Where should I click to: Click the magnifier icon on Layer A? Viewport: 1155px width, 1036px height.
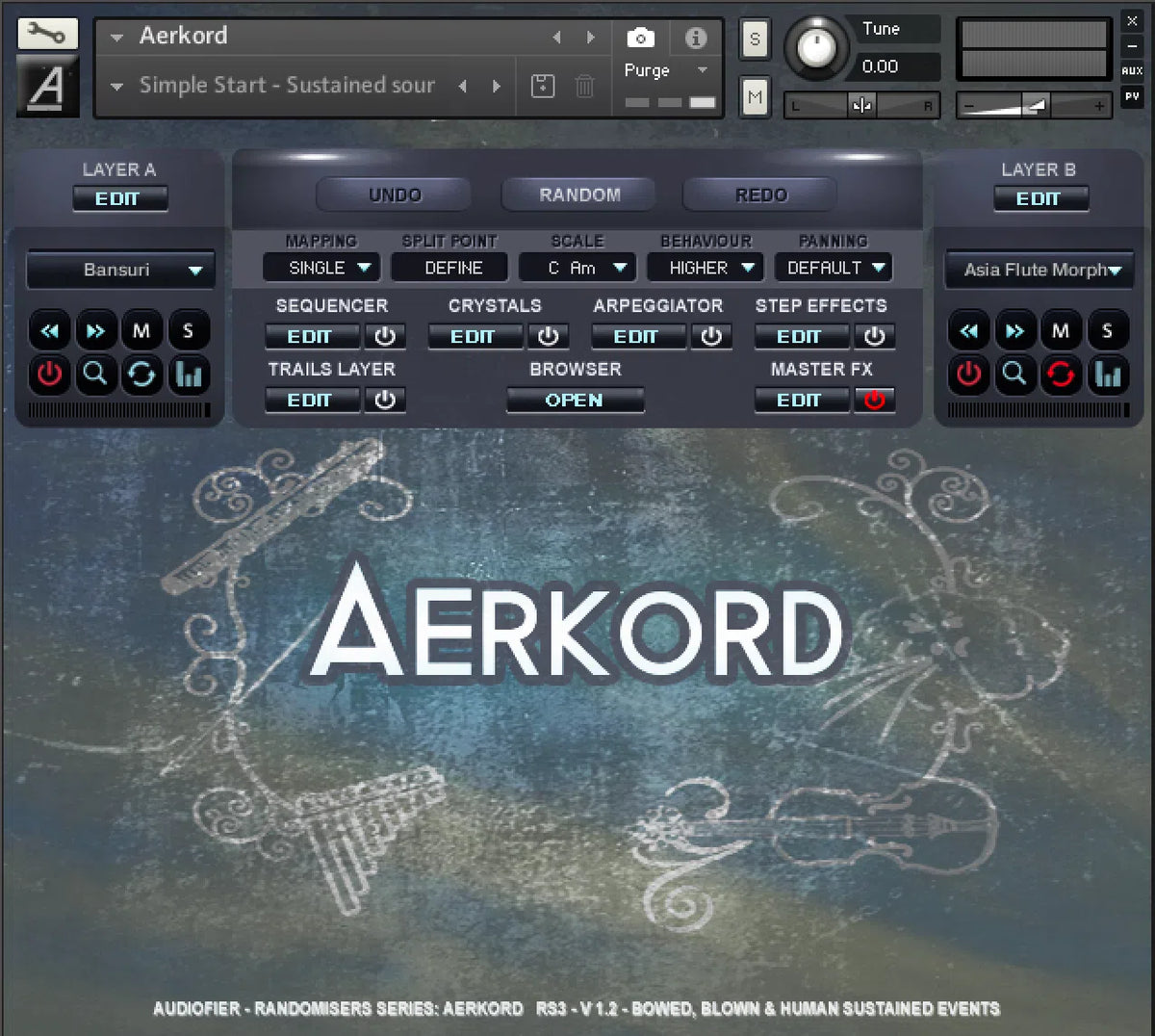coord(96,376)
